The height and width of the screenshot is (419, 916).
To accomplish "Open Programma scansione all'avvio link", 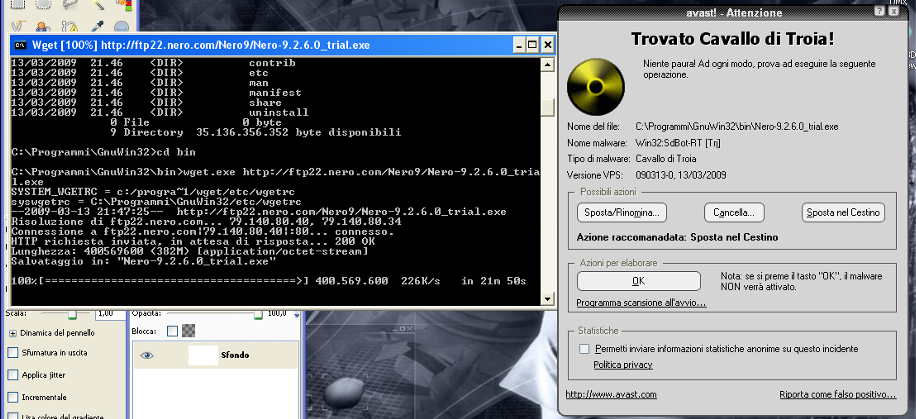I will point(641,303).
